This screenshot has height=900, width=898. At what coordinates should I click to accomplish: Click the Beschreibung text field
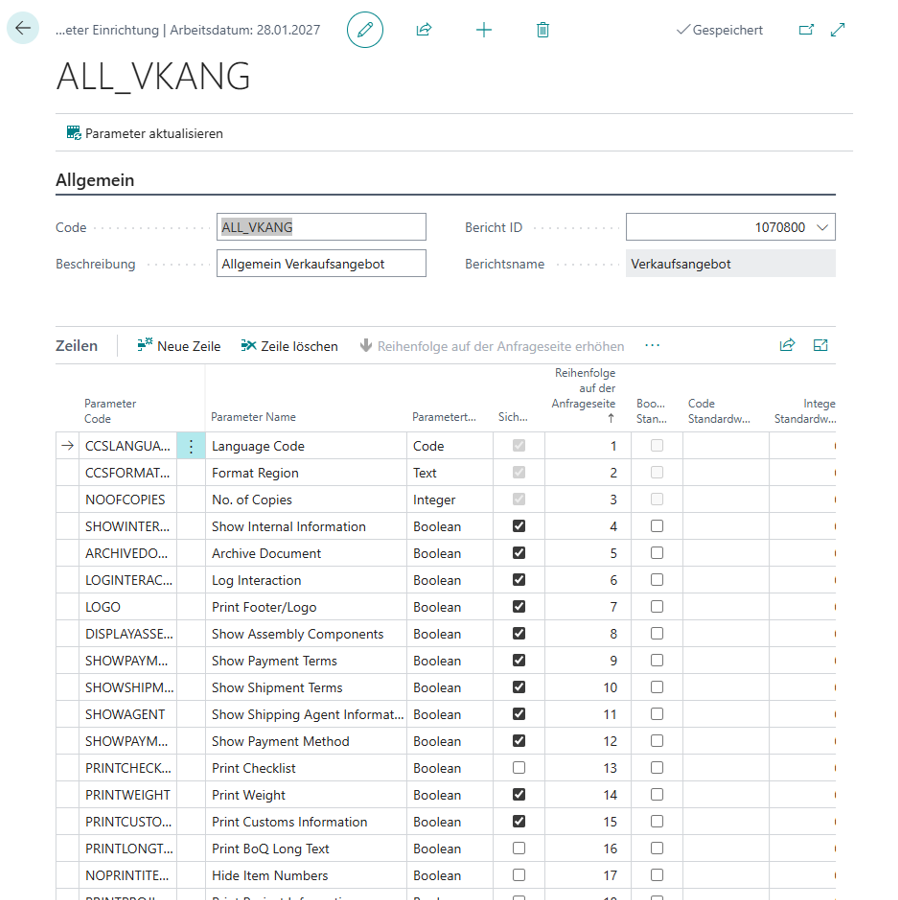321,264
